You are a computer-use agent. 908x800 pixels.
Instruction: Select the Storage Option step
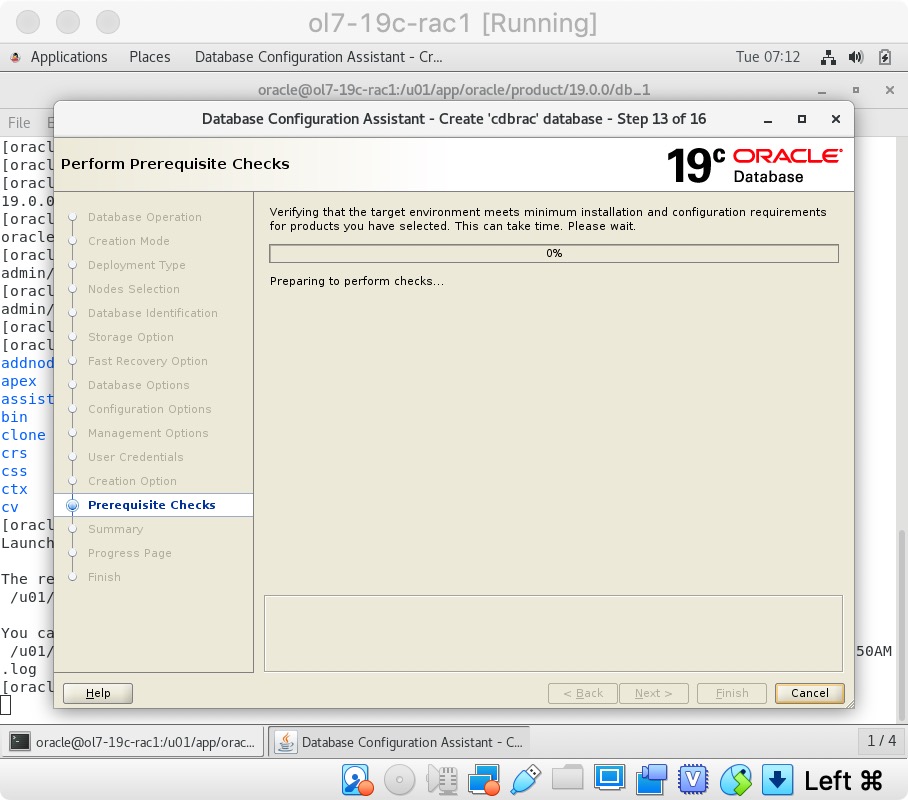pyautogui.click(x=131, y=337)
